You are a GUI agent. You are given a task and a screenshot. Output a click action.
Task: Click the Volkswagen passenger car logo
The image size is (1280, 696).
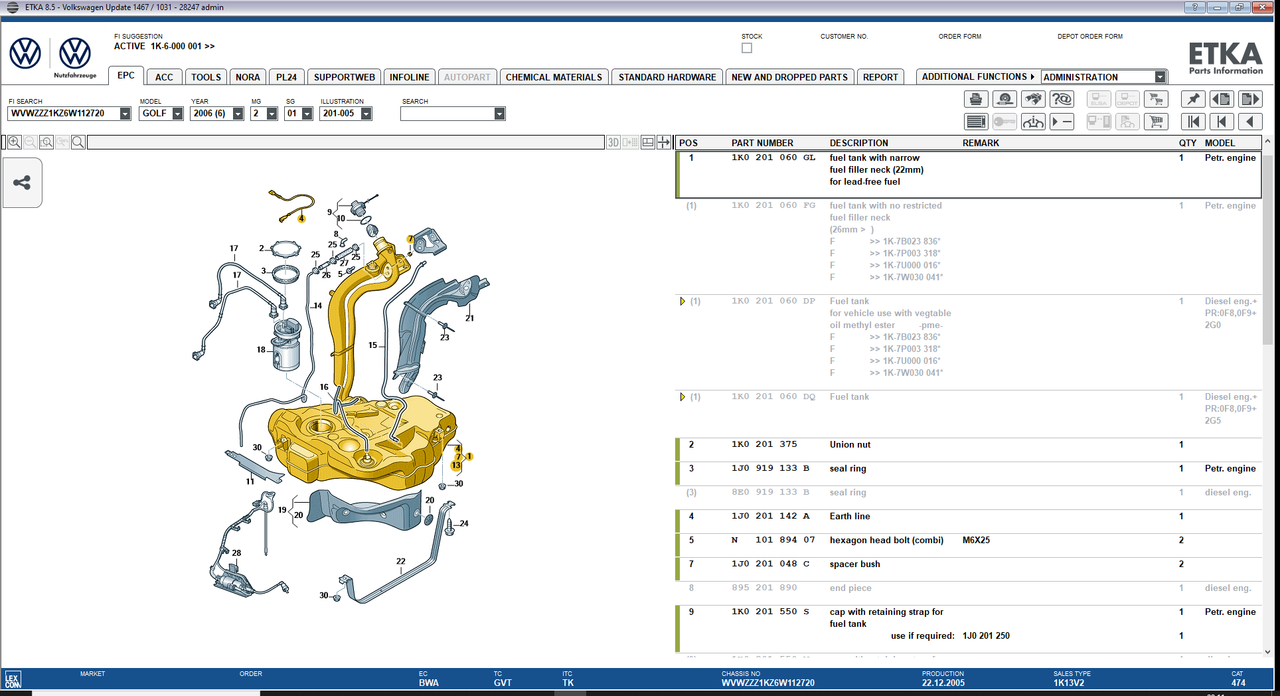[25, 53]
